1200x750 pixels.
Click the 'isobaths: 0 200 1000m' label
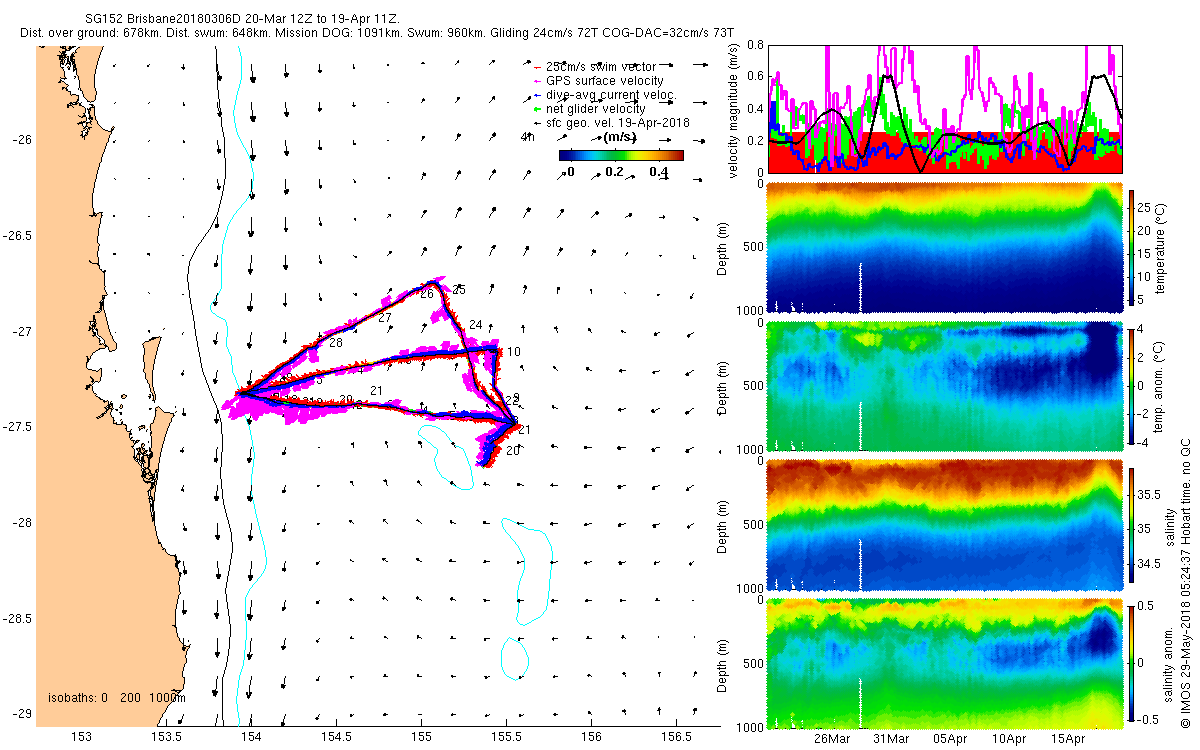pyautogui.click(x=109, y=697)
